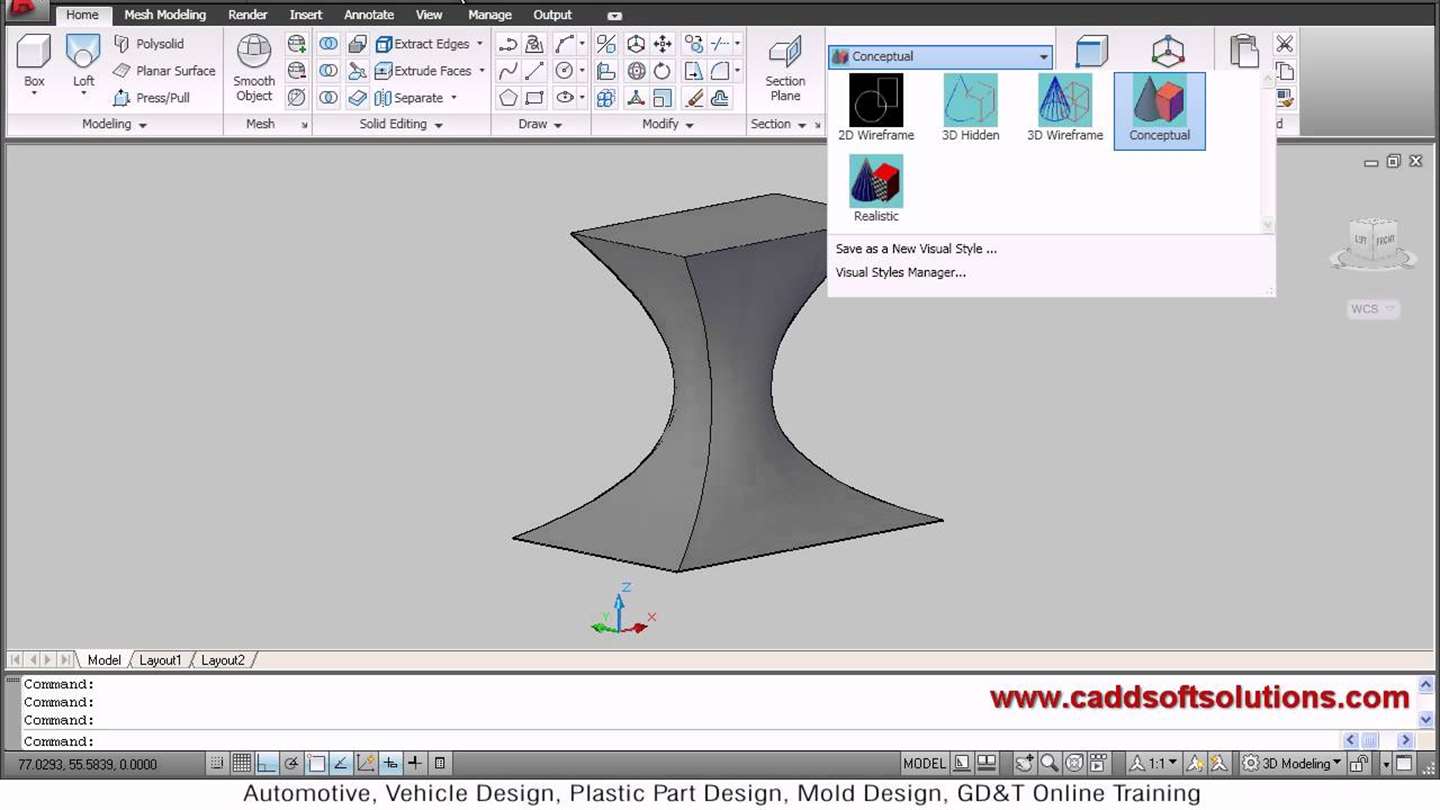Switch to the Mesh Modeling ribbon tab
Viewport: 1440px width, 810px height.
tap(165, 15)
